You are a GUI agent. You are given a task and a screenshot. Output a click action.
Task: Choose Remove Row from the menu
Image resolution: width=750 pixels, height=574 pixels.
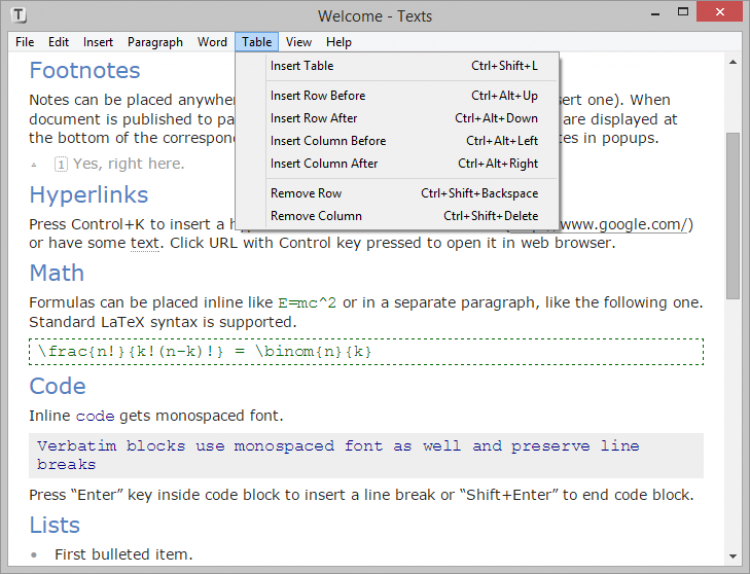click(x=306, y=193)
